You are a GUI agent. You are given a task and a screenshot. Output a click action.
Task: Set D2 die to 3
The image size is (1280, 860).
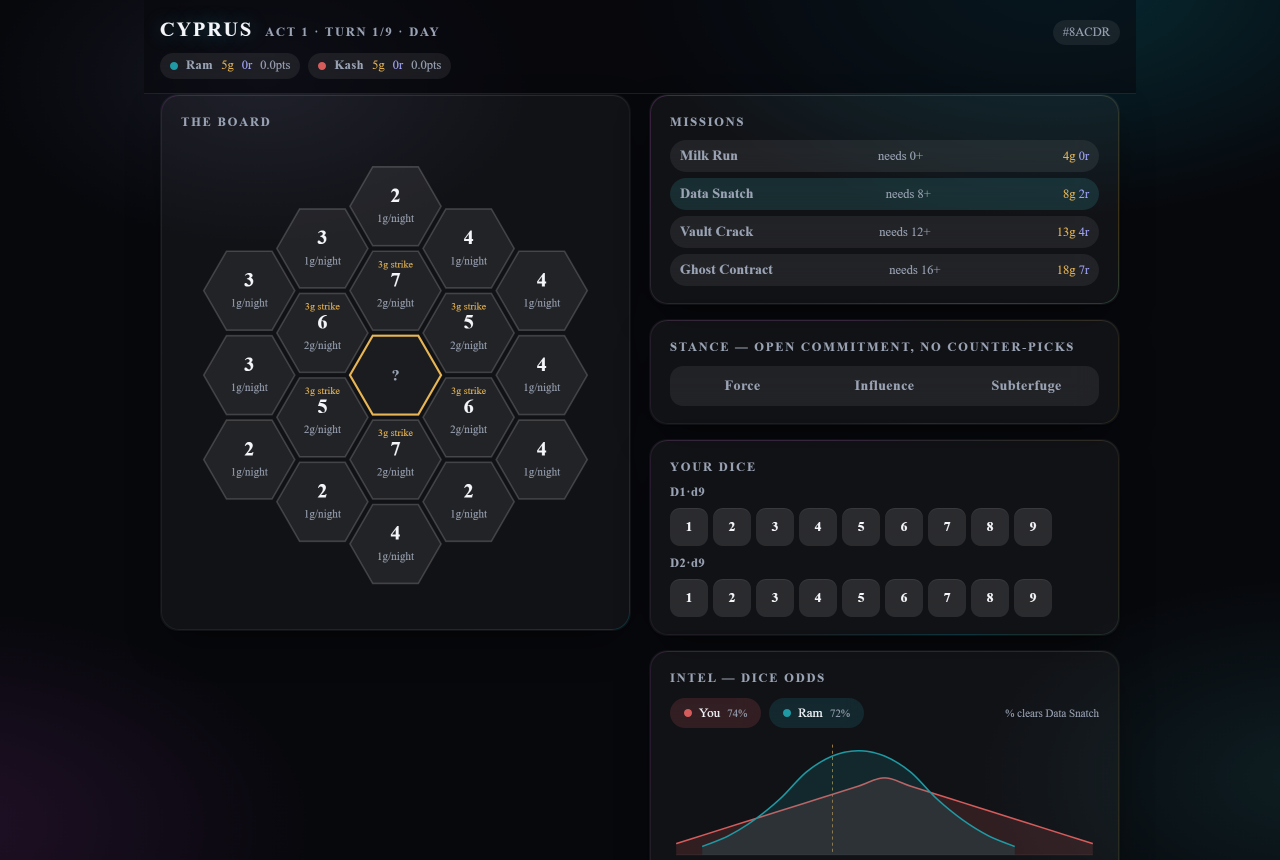click(x=775, y=598)
